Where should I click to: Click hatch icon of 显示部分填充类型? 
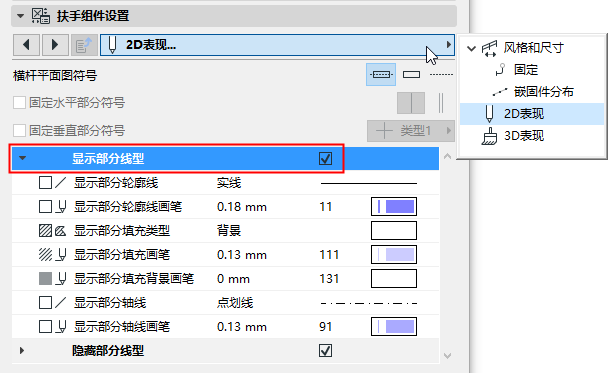pos(45,231)
